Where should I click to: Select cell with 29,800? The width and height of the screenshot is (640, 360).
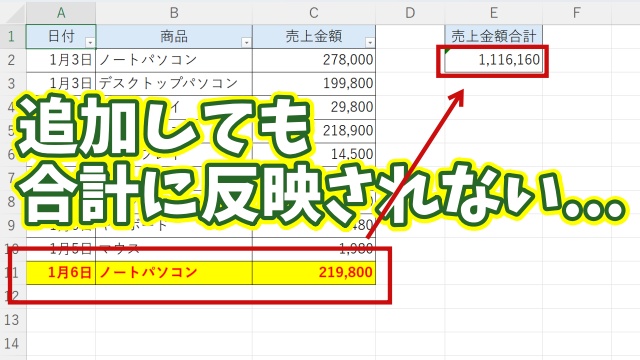coord(314,107)
